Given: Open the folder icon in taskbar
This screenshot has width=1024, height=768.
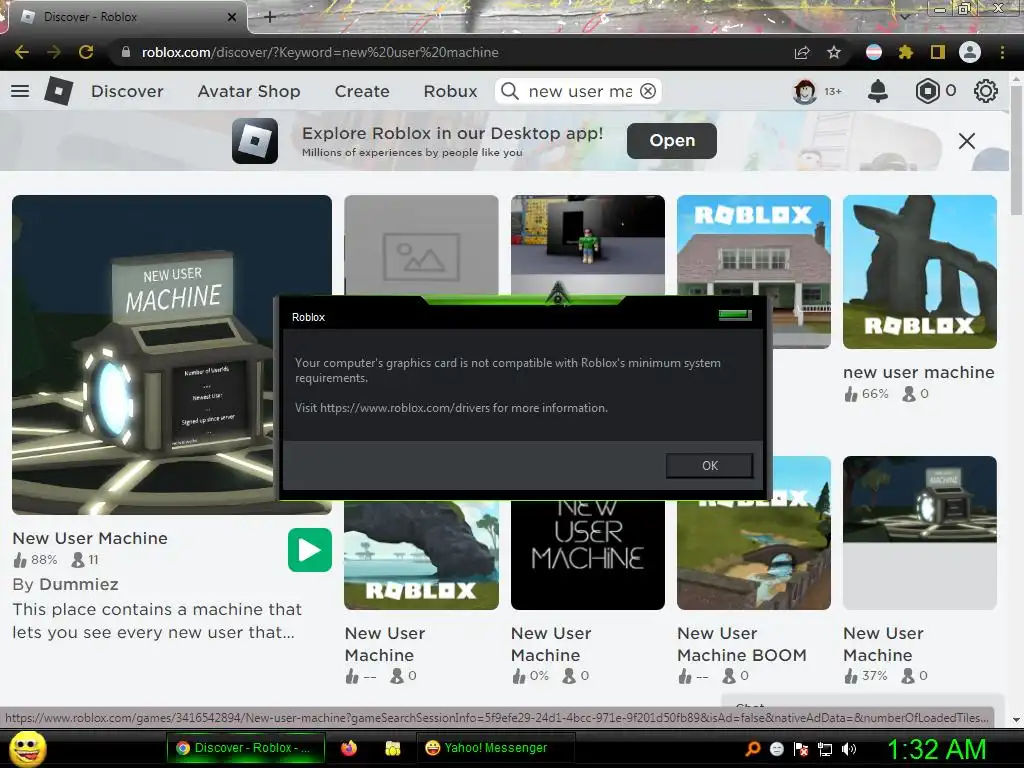Looking at the screenshot, I should [392, 748].
